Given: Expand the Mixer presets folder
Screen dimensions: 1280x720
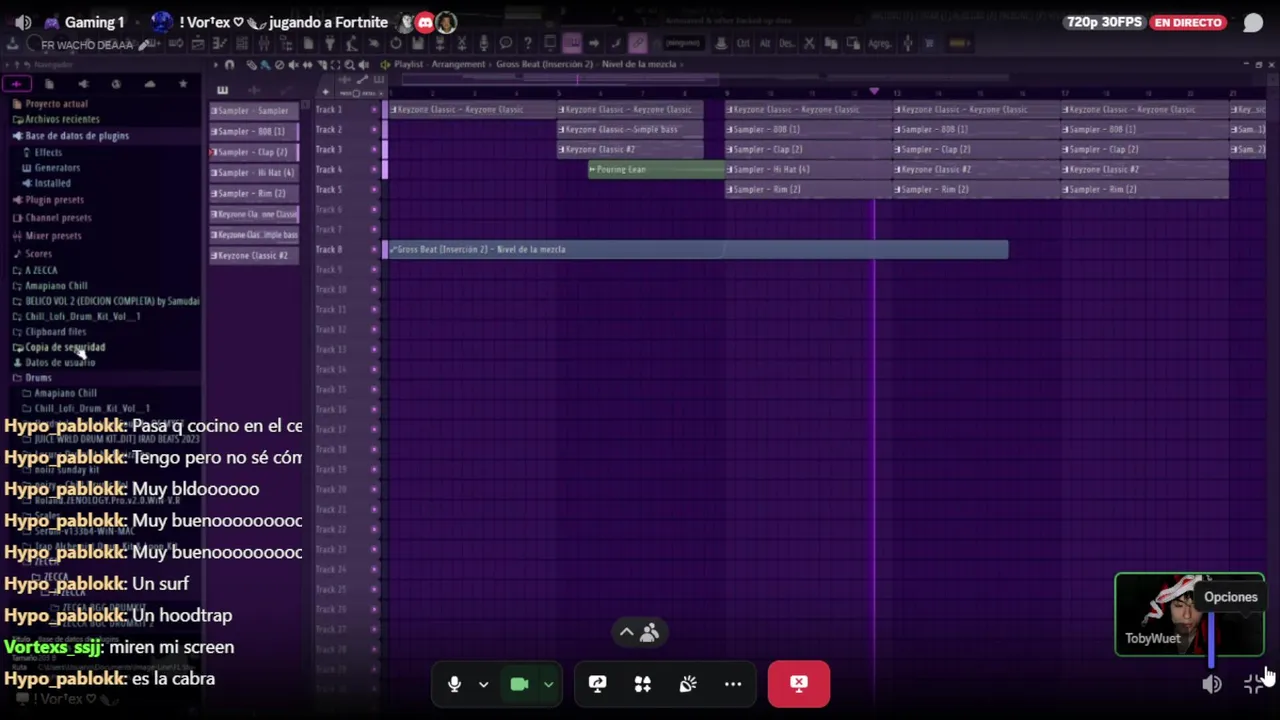Looking at the screenshot, I should coord(47,236).
